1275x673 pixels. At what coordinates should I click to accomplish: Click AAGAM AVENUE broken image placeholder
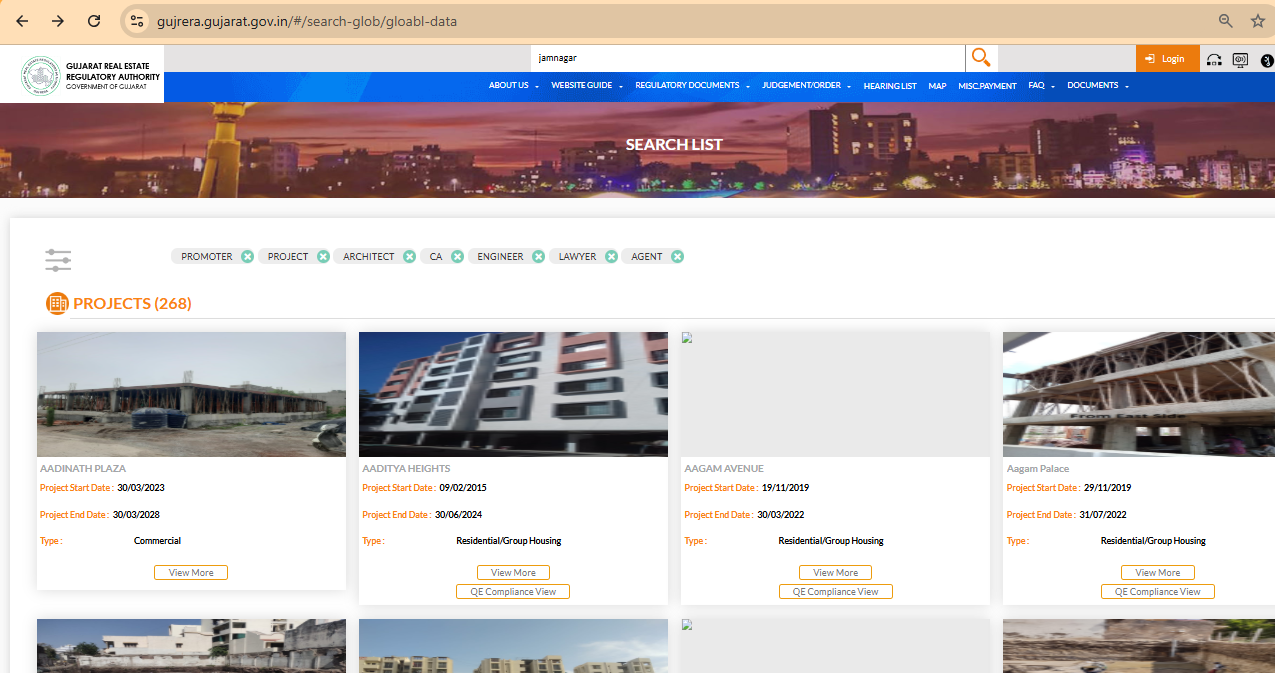(x=835, y=394)
